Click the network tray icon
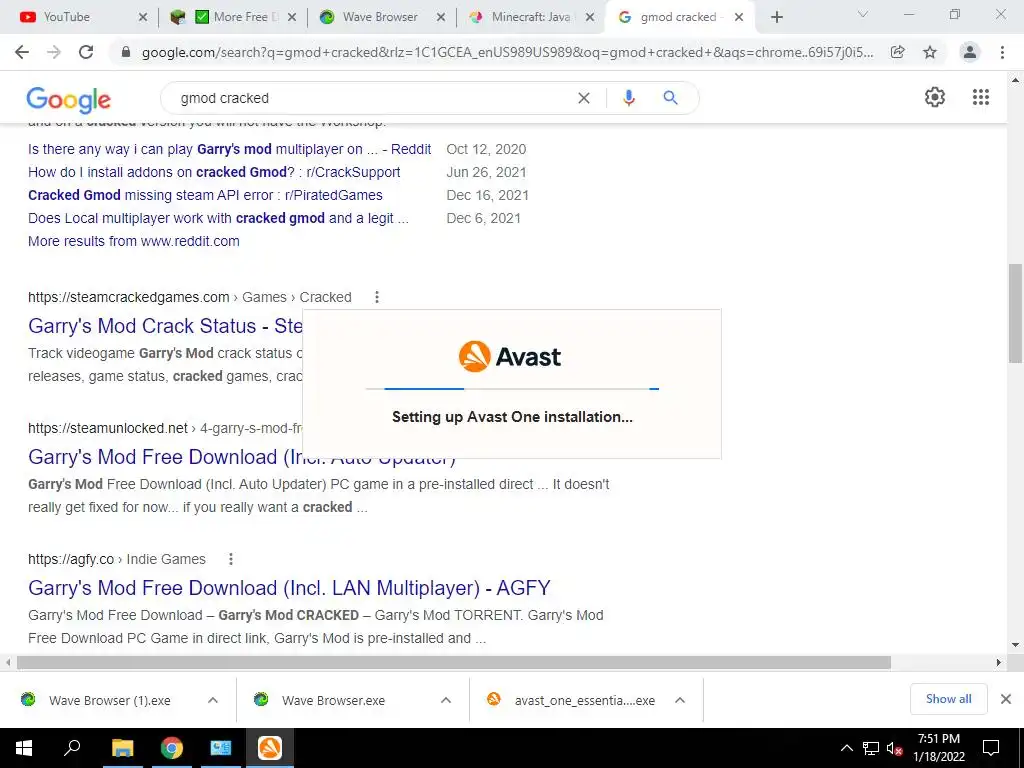 [x=871, y=748]
